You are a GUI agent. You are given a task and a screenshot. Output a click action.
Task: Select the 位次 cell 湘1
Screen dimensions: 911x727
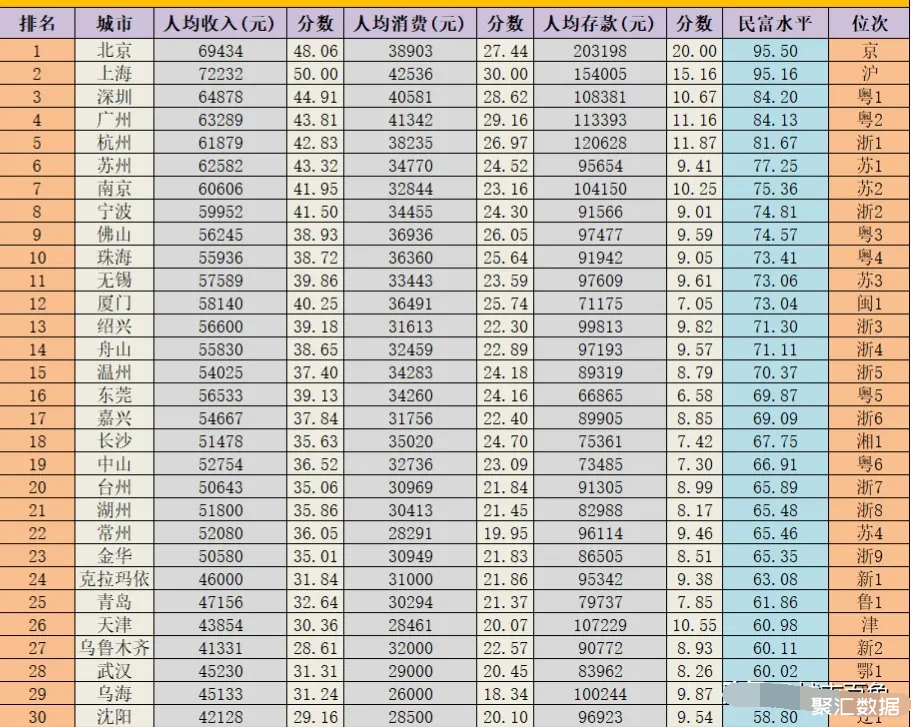[x=870, y=441]
